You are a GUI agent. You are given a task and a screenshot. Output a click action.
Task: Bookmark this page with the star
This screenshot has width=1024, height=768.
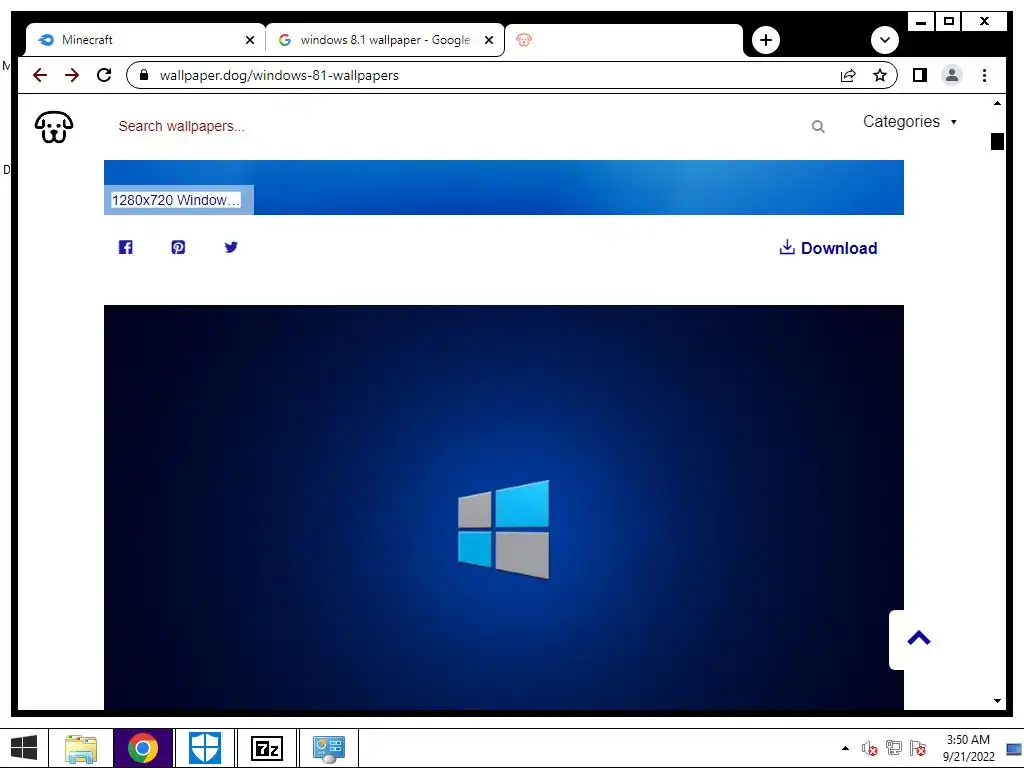pos(880,75)
